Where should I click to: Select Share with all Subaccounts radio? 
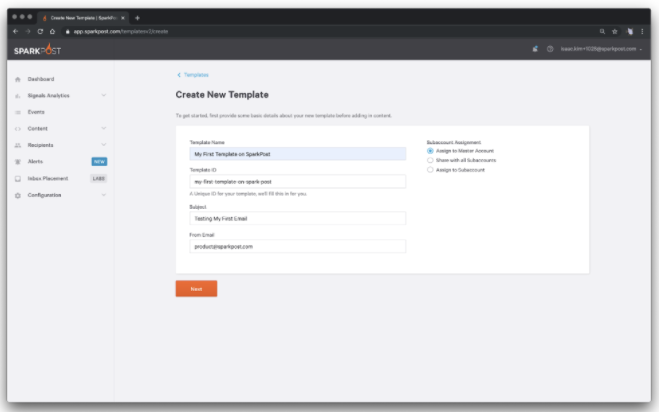pos(430,160)
